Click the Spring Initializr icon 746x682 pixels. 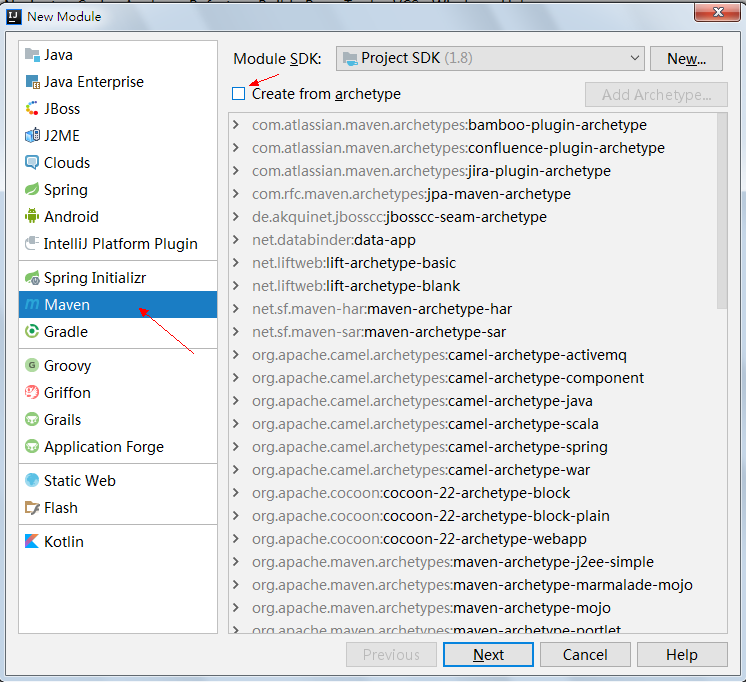(32, 277)
